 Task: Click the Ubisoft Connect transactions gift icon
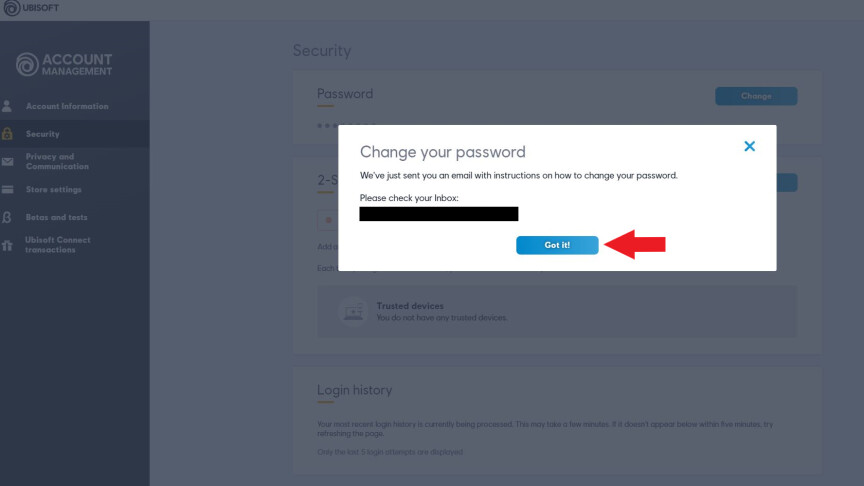pyautogui.click(x=7, y=245)
